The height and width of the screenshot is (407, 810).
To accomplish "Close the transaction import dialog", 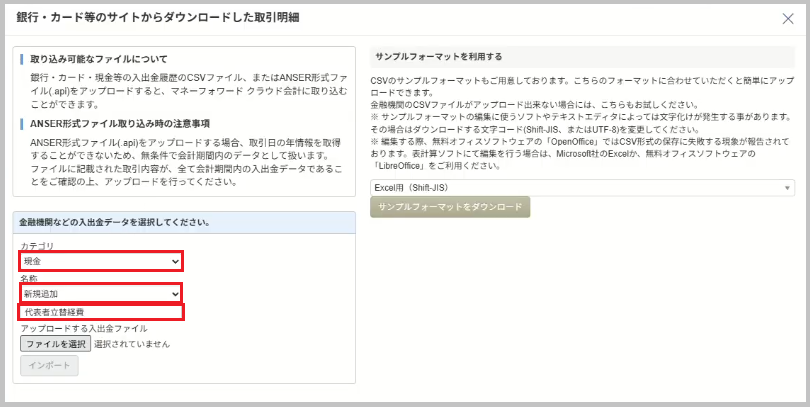I will pos(788,19).
